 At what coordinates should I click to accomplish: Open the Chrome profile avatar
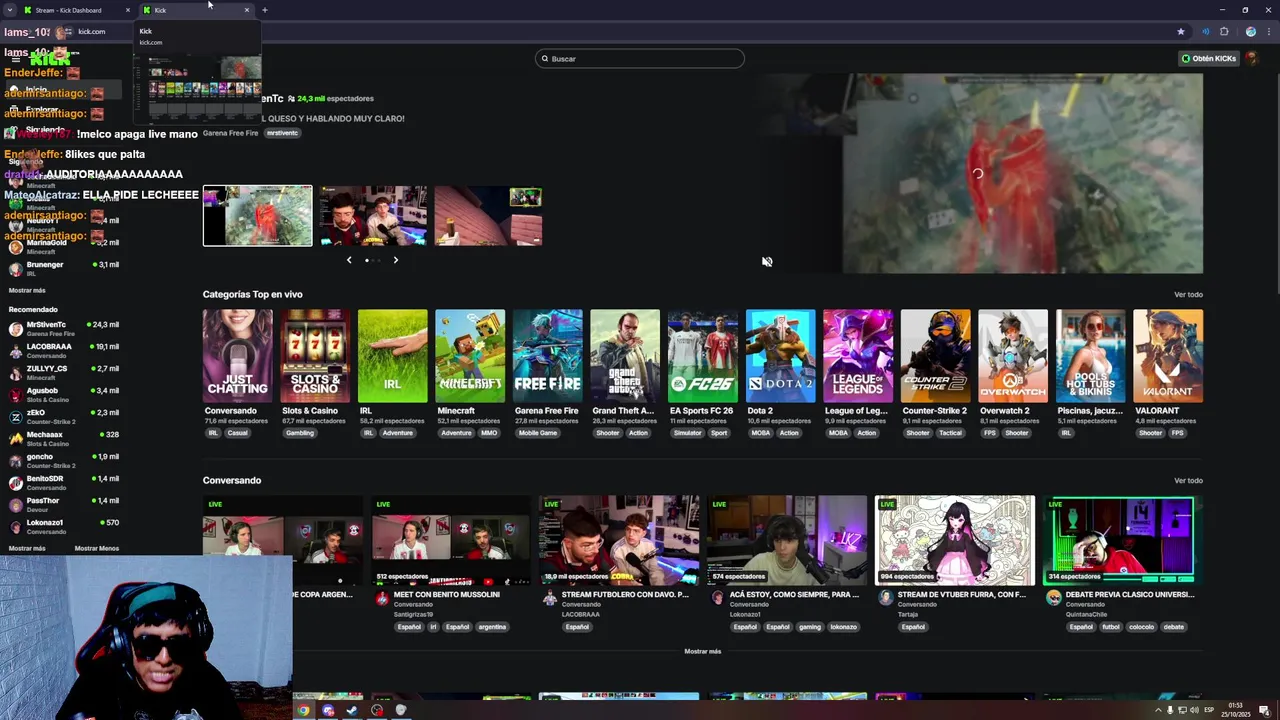[x=1250, y=32]
